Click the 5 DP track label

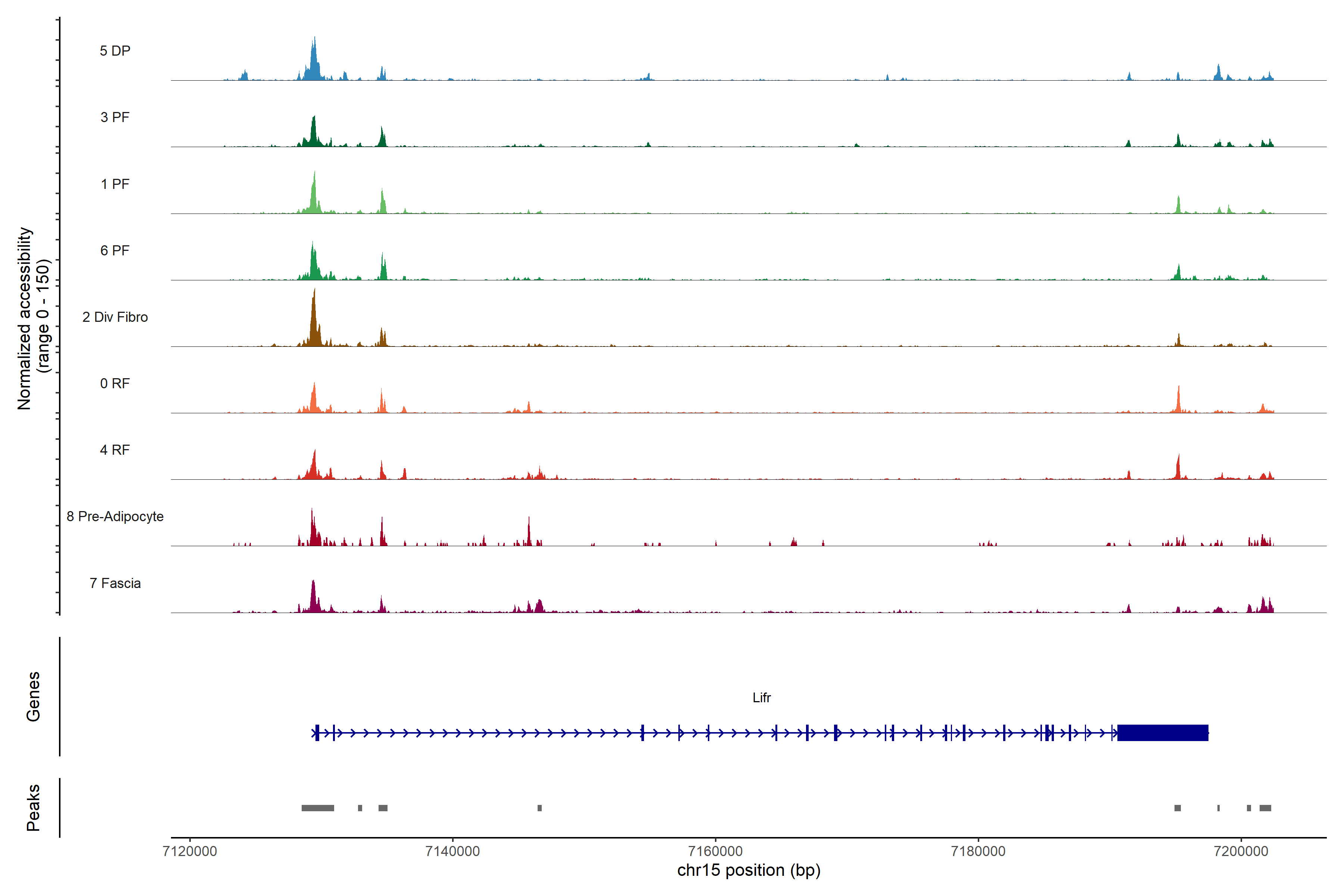115,51
